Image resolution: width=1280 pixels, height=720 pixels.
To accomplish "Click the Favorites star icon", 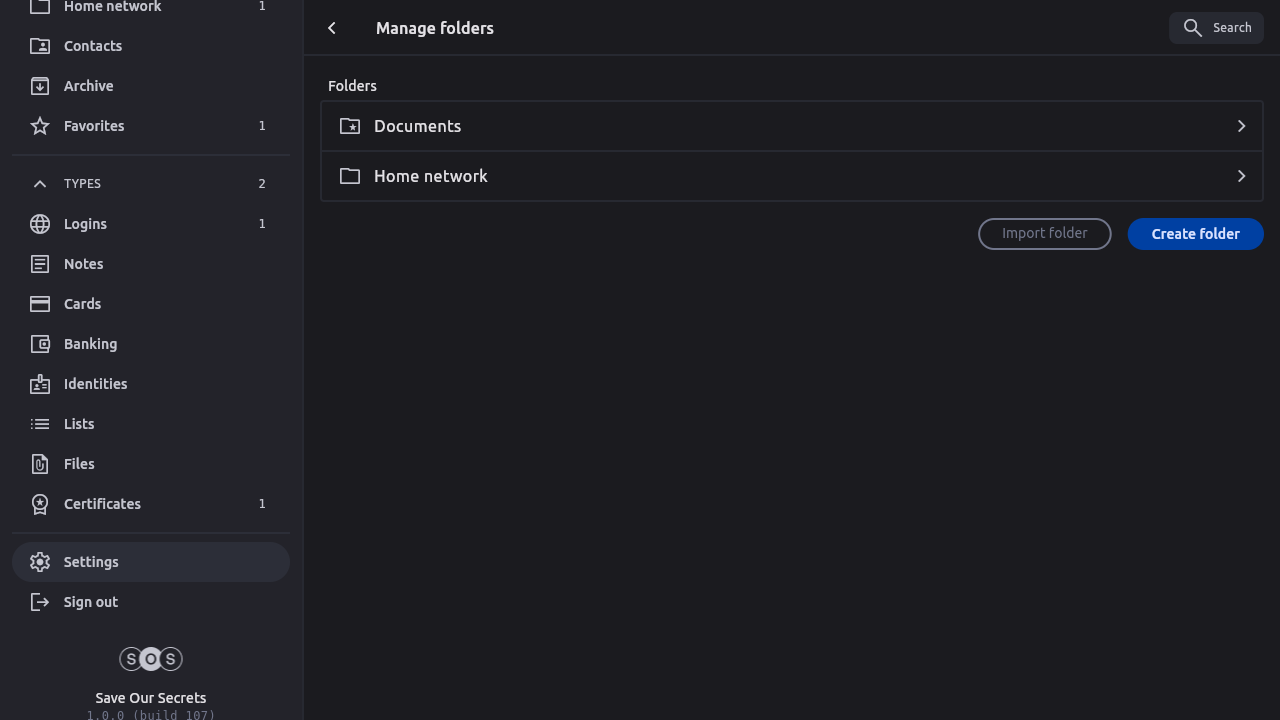I will [x=40, y=126].
